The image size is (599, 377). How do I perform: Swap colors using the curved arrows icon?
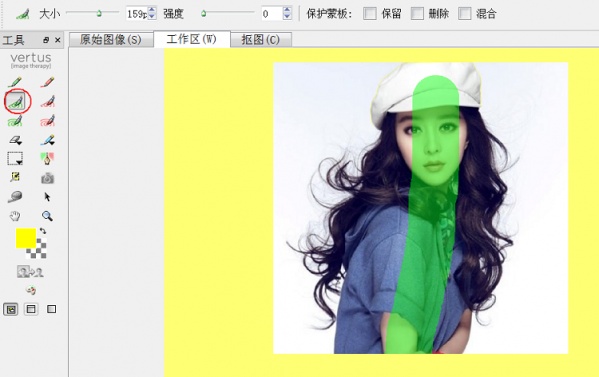coord(43,231)
